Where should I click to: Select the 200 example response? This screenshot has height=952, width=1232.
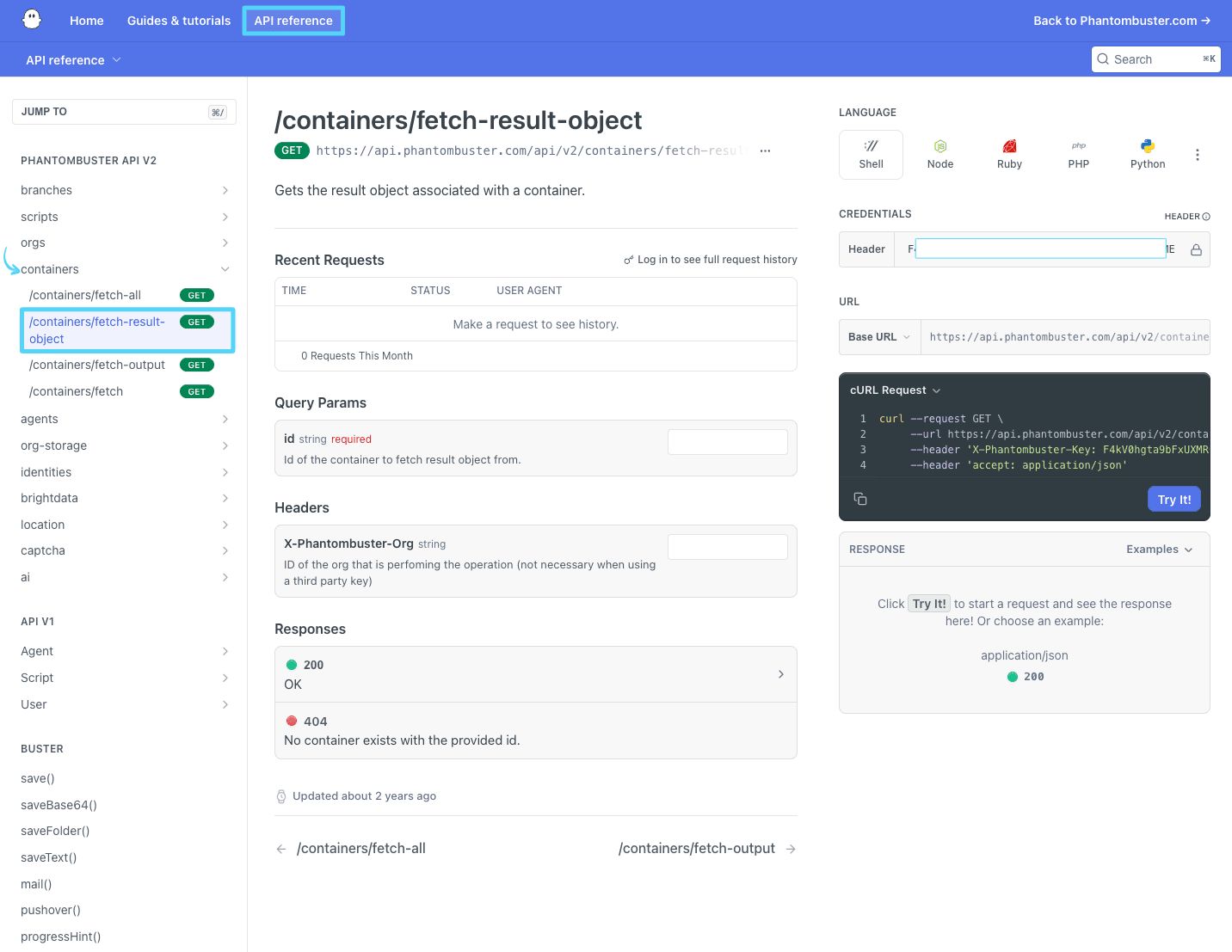pyautogui.click(x=1026, y=677)
